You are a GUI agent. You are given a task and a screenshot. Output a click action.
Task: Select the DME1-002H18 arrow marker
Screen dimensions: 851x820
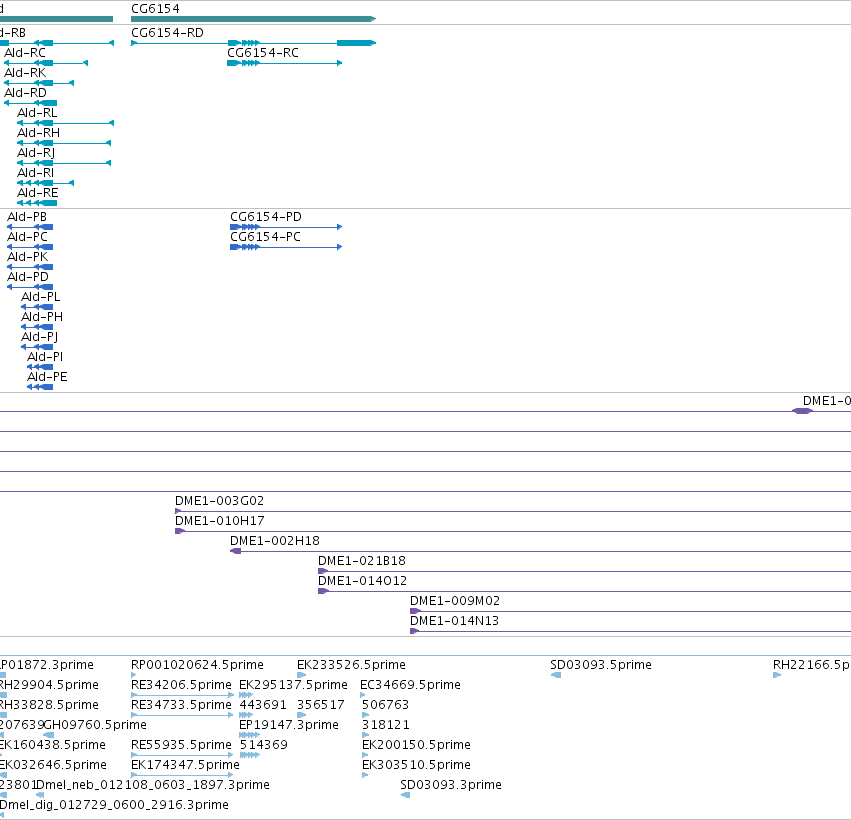click(x=236, y=551)
